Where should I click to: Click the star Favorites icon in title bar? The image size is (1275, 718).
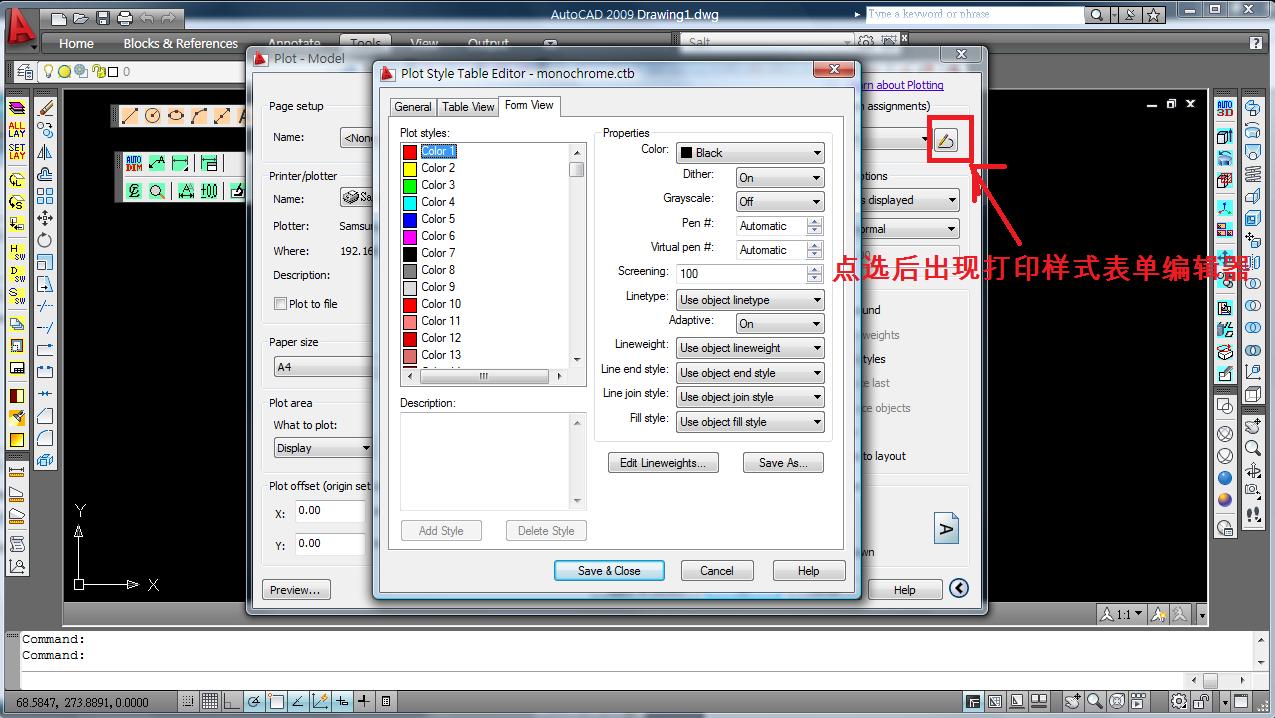coord(1154,15)
